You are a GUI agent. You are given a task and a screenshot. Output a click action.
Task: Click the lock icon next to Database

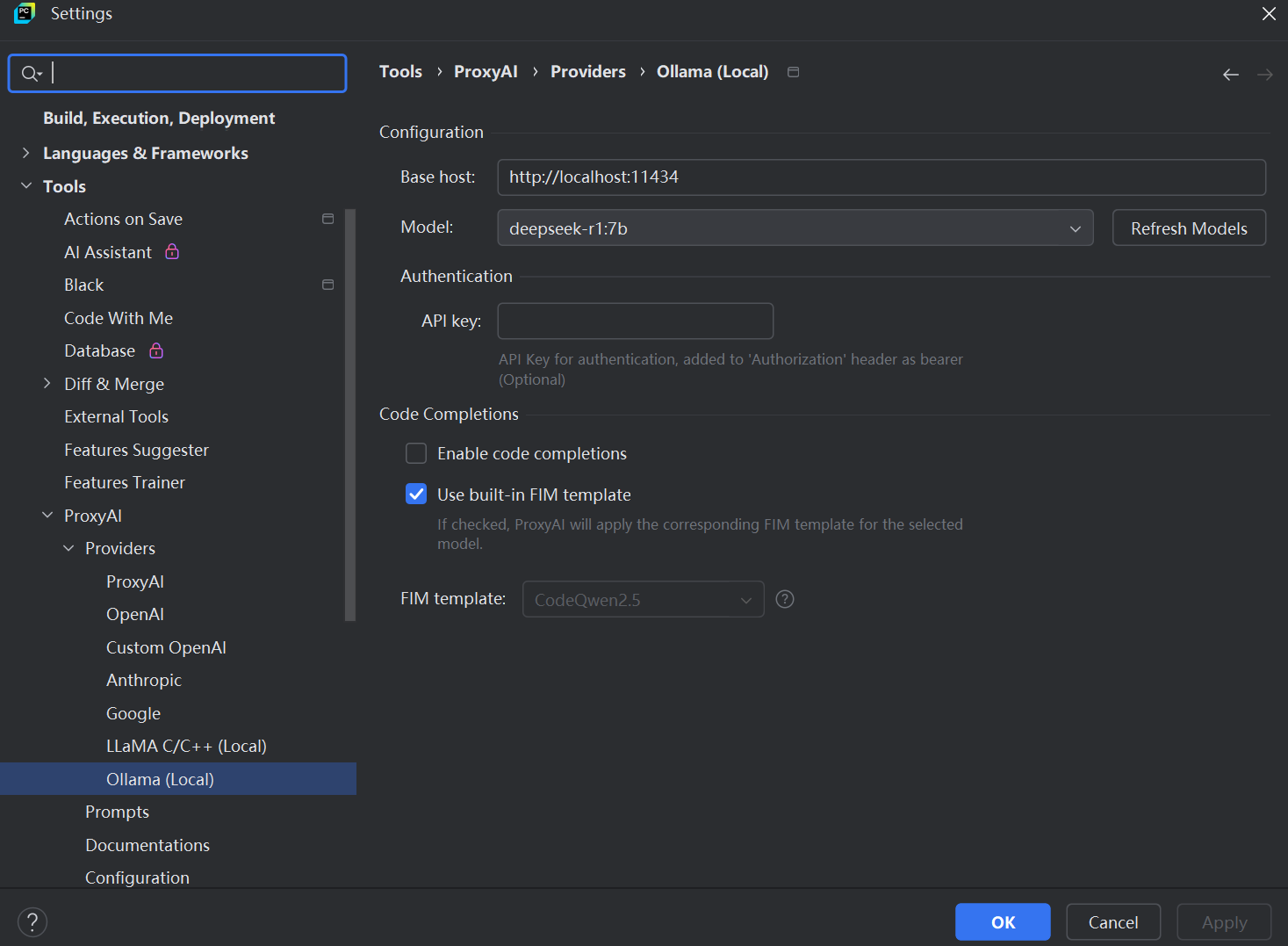click(155, 350)
